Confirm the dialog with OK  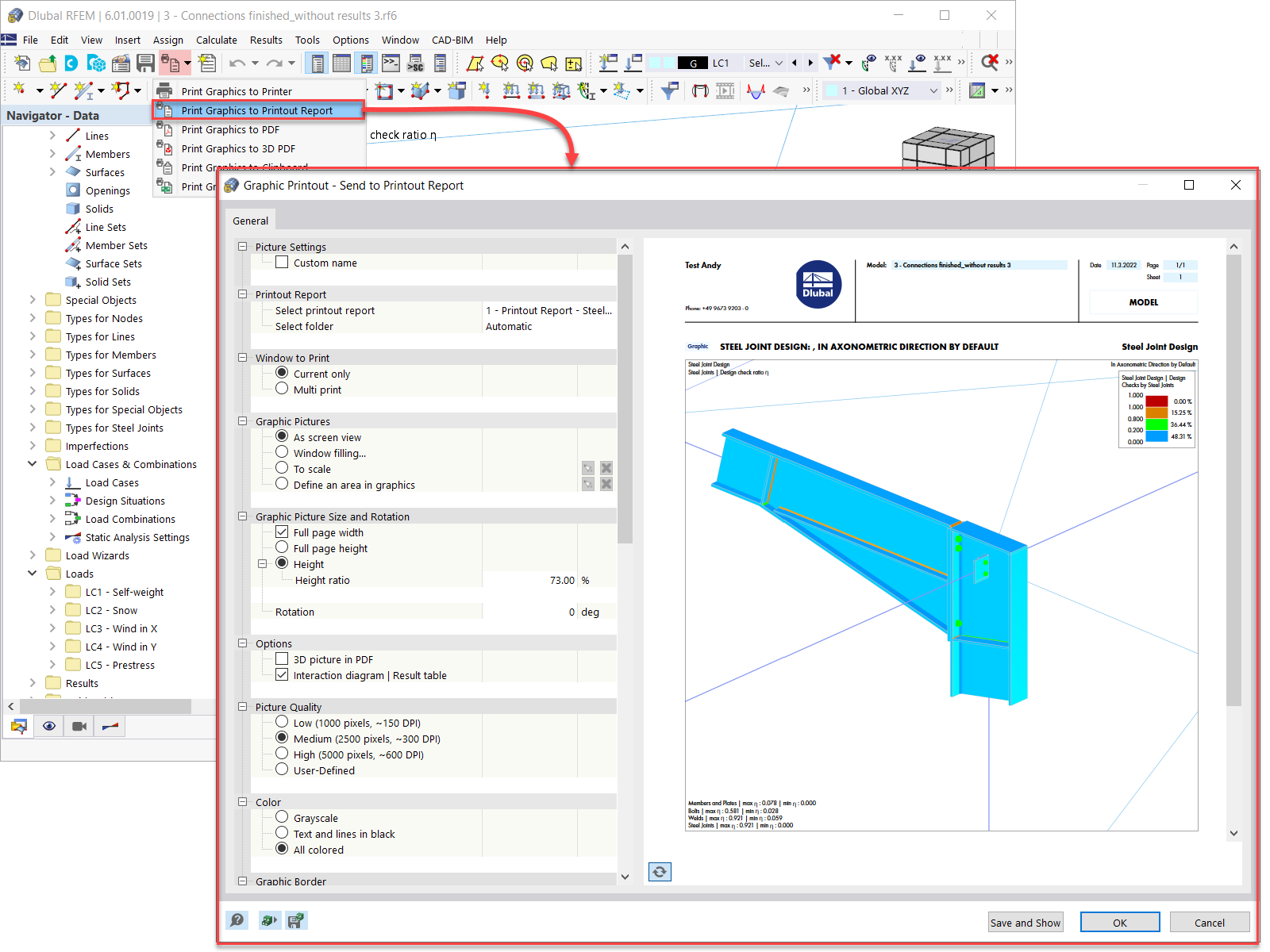(x=1119, y=922)
